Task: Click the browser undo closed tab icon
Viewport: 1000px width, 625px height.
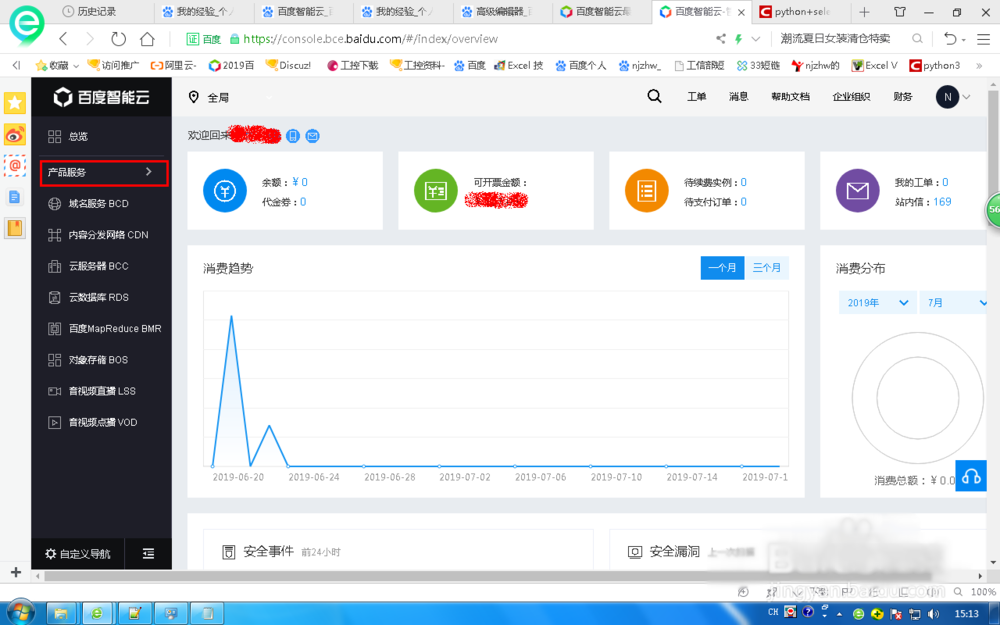Action: 950,39
